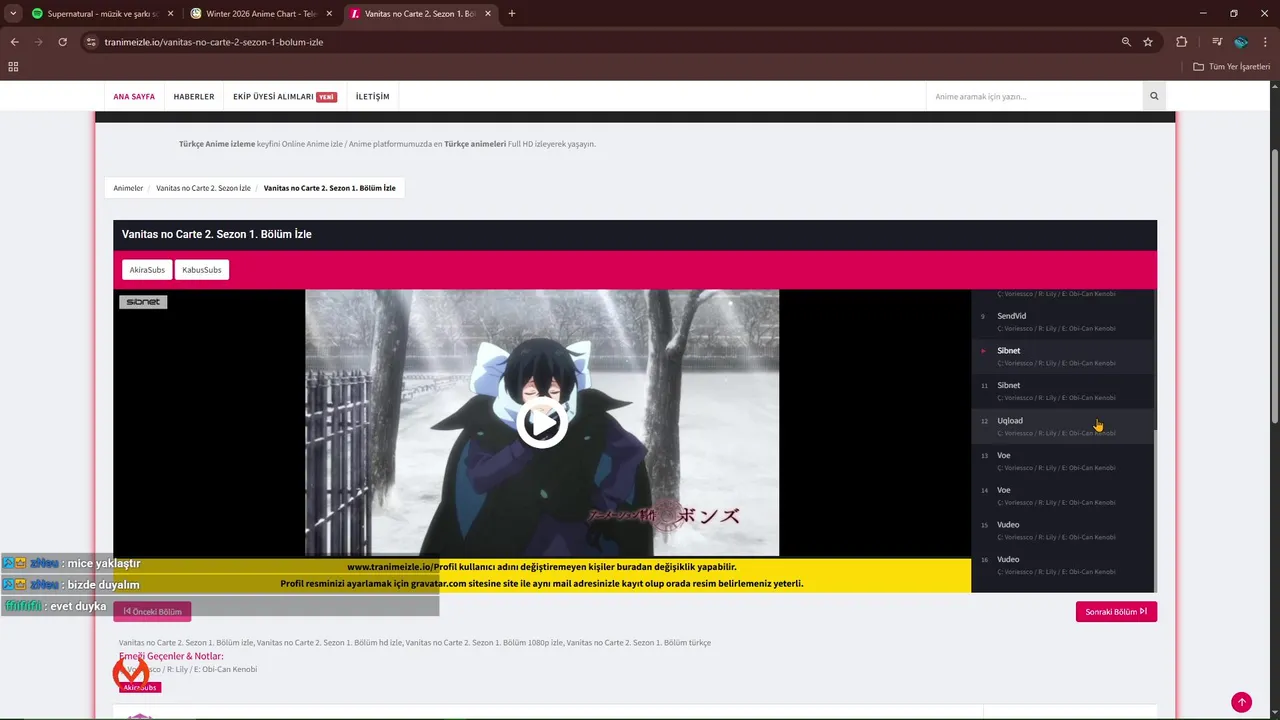Open the browser extensions puzzle icon
The width and height of the screenshot is (1280, 720).
click(1181, 42)
